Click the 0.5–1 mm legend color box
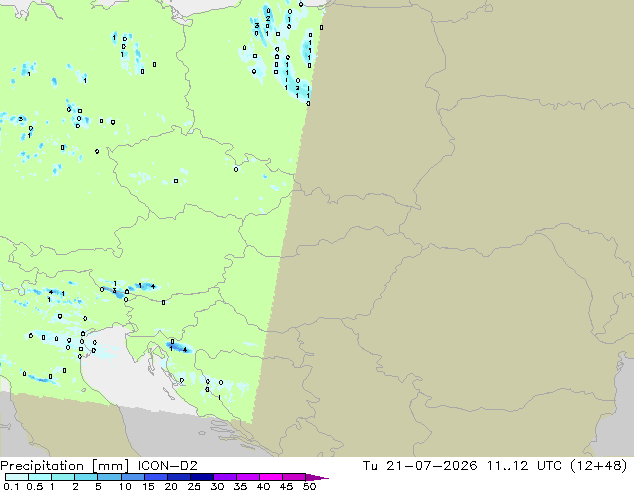Screen dimensions: 634x490 click(x=40, y=477)
